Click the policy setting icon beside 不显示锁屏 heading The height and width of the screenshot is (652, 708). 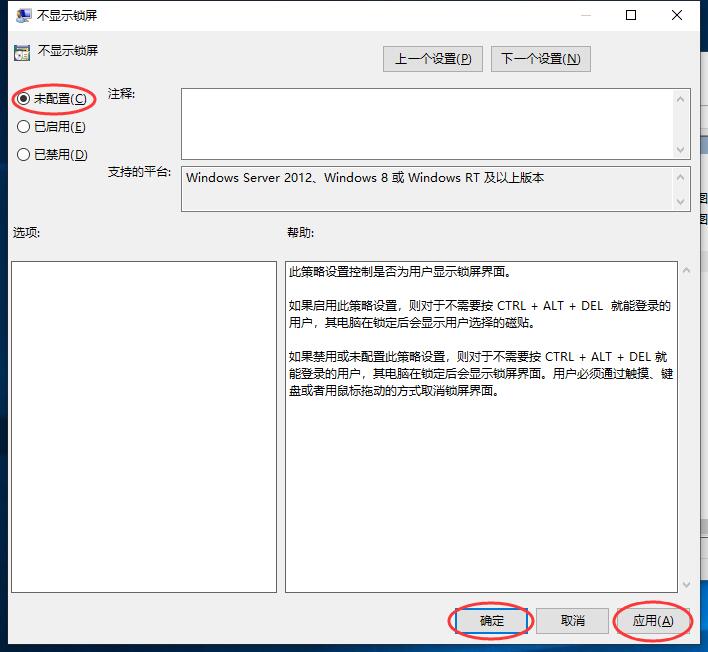coord(22,53)
